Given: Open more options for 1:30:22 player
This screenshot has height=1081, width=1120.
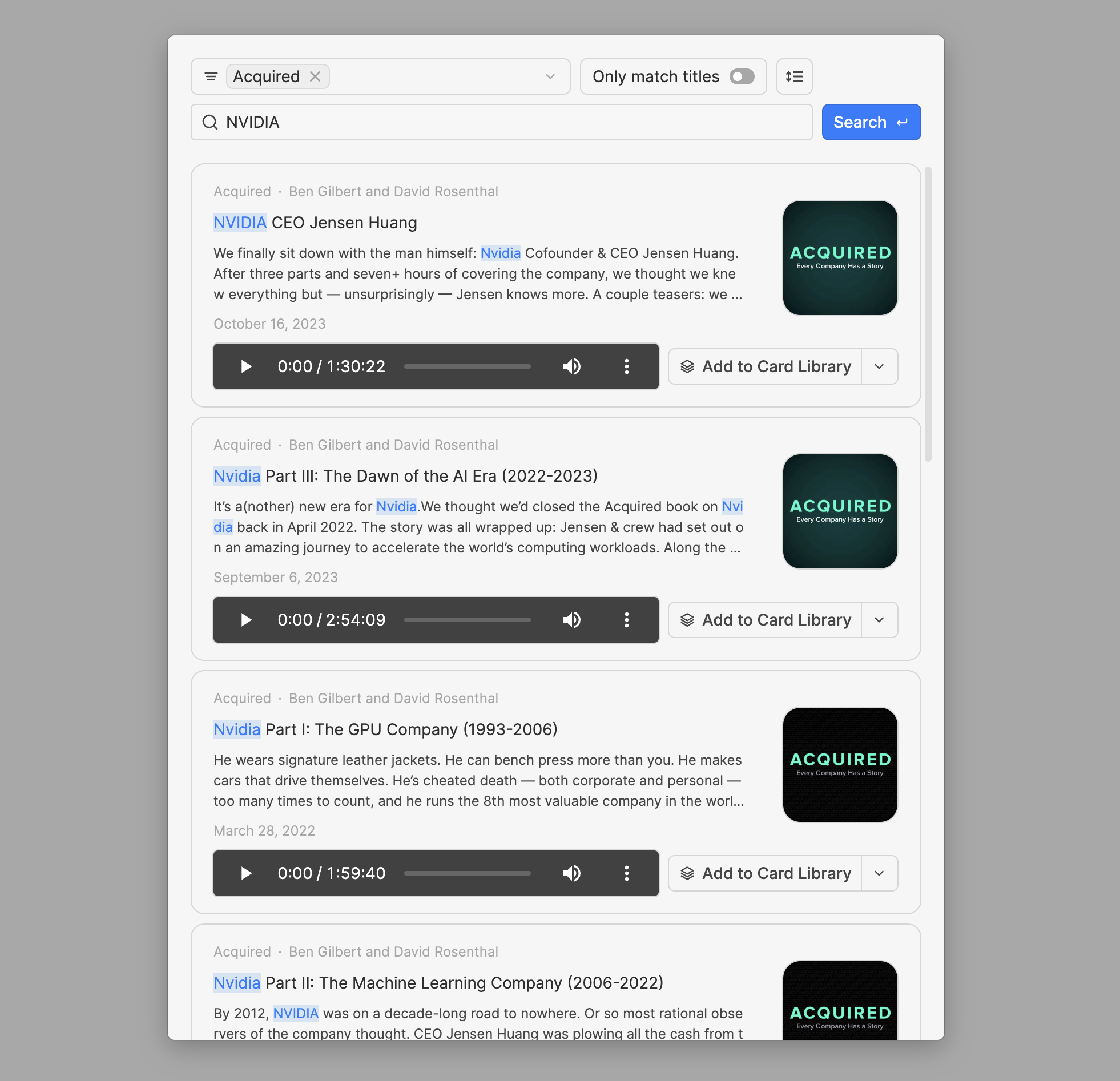Looking at the screenshot, I should pos(626,366).
